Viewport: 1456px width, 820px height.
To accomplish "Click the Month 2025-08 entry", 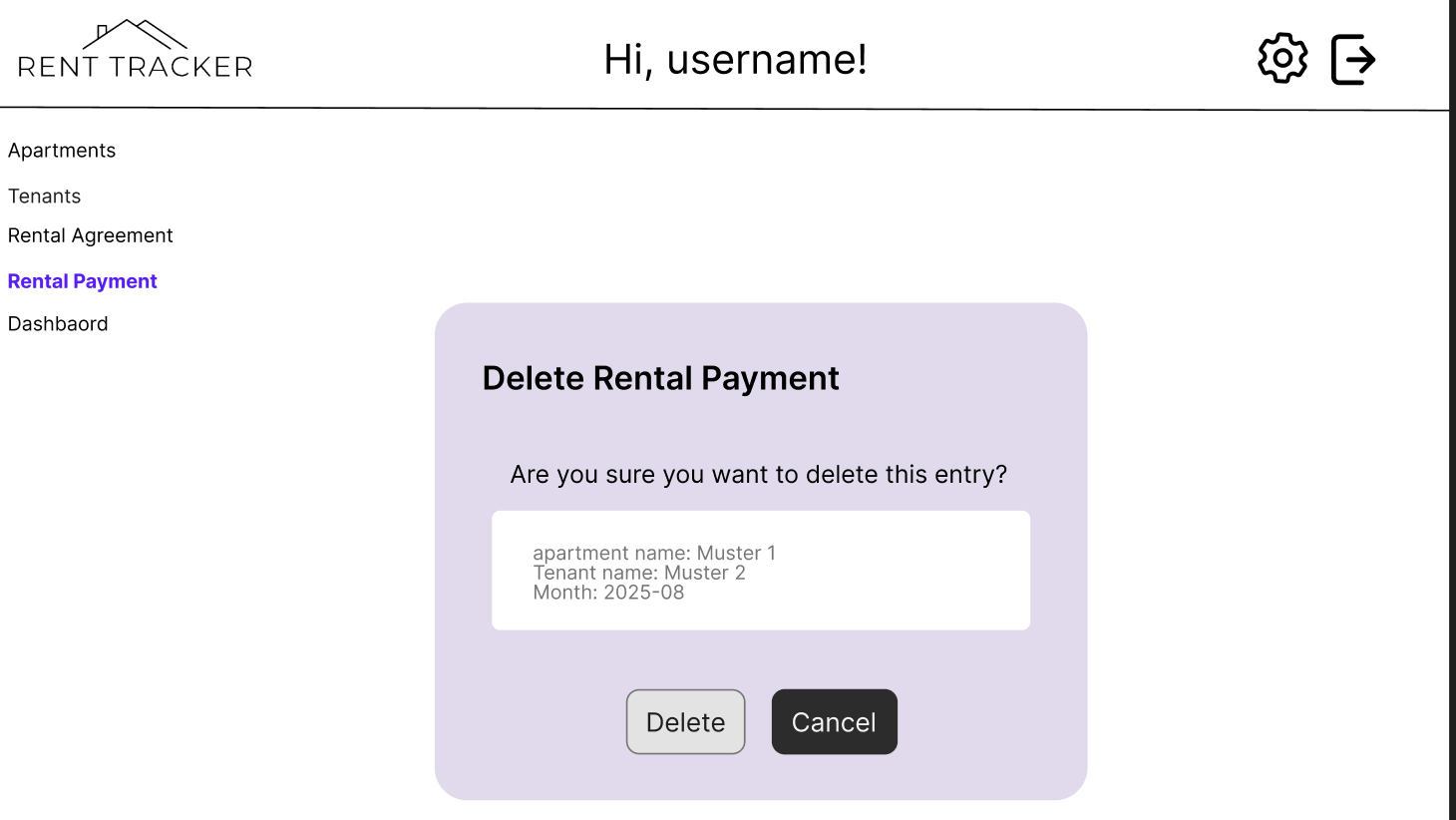I will (609, 592).
